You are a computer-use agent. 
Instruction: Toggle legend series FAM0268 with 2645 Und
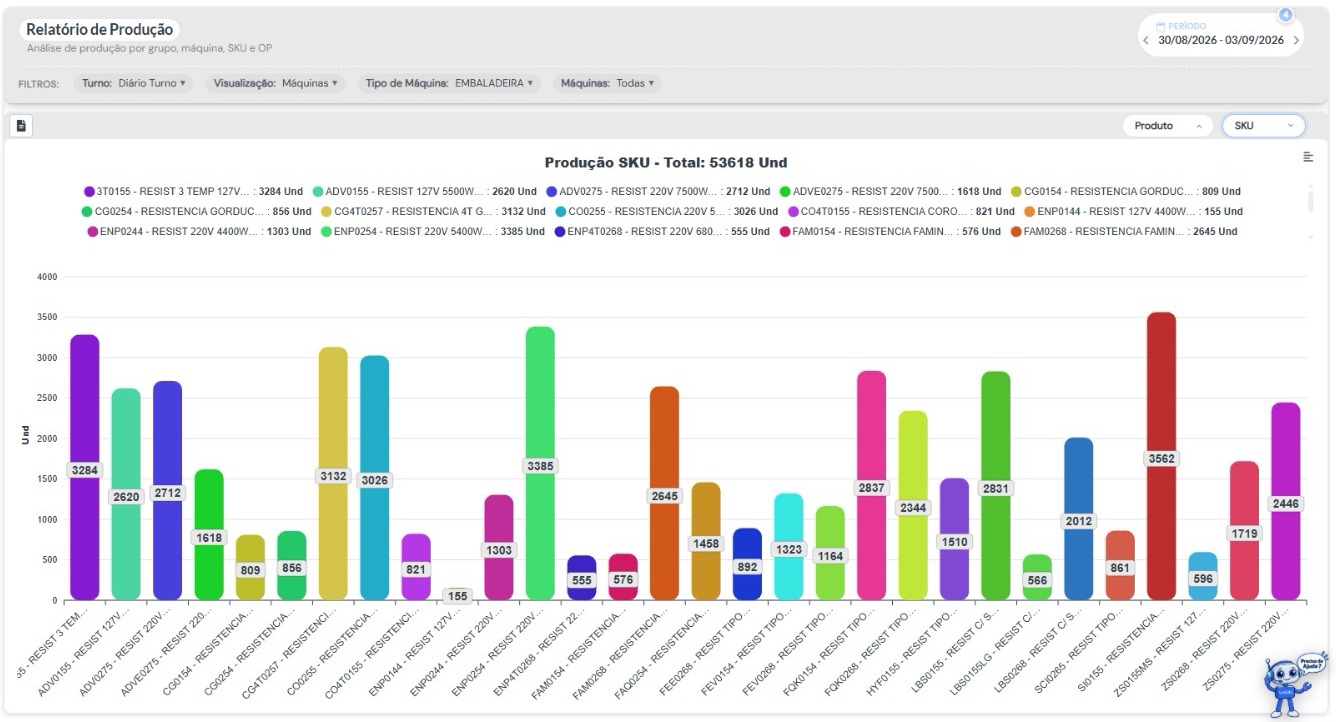pos(1123,231)
